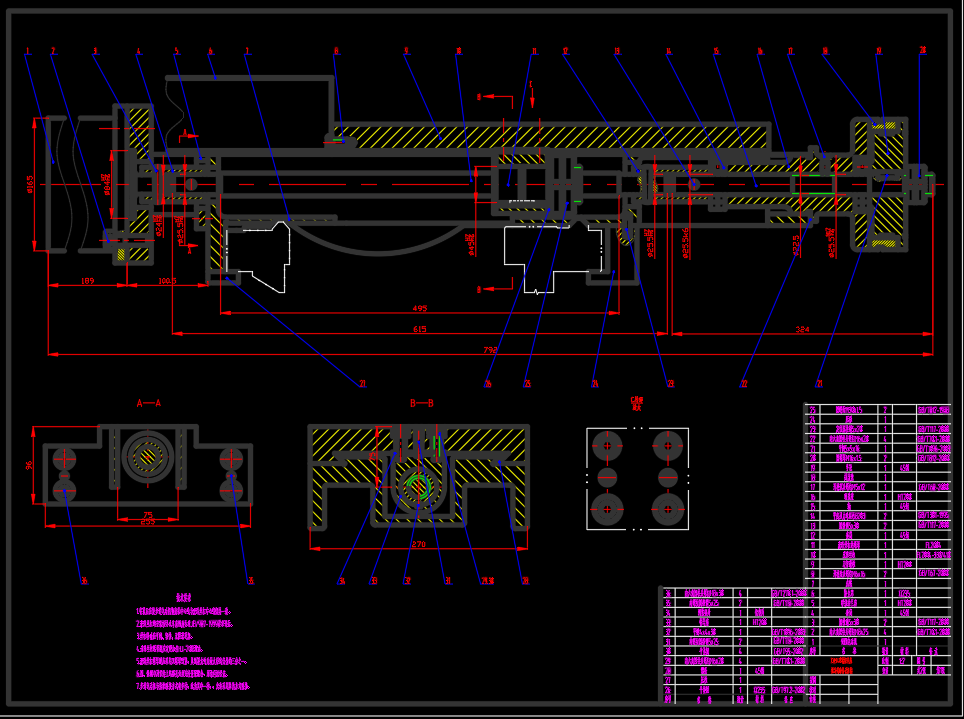Select the overall 792 length dimension
The width and height of the screenshot is (964, 719).
coord(490,351)
